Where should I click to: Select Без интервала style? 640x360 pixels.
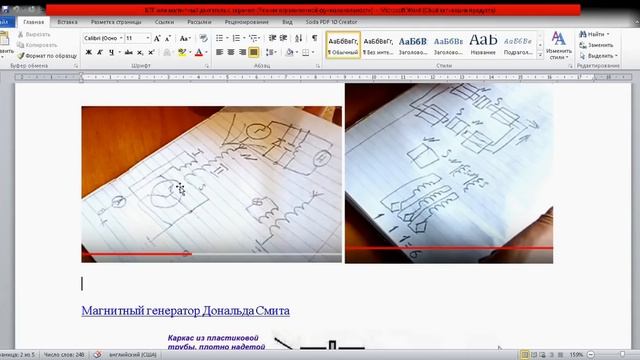378,45
